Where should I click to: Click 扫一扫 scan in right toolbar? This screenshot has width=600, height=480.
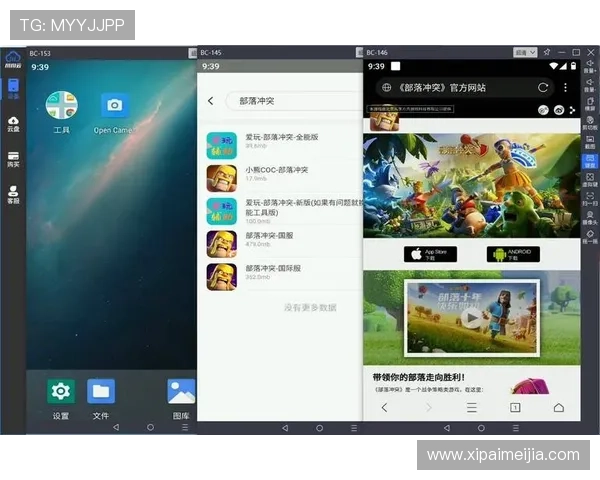[x=590, y=199]
